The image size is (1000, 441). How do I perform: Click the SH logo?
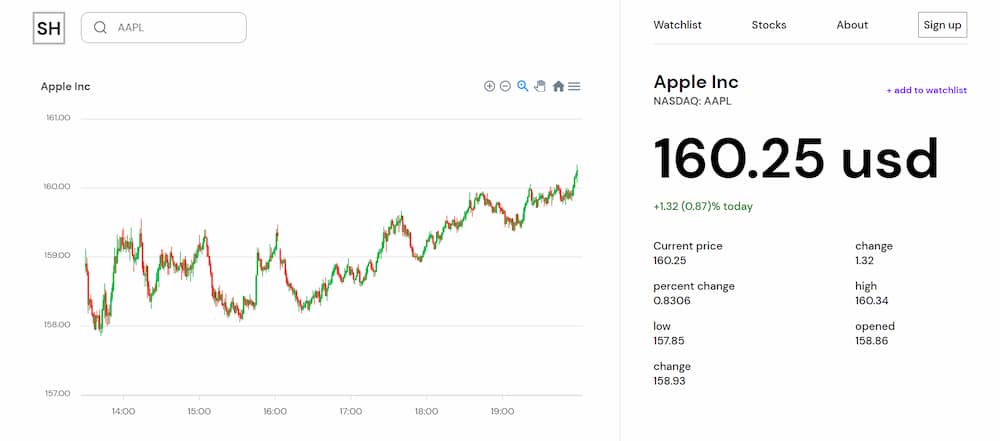click(x=49, y=28)
